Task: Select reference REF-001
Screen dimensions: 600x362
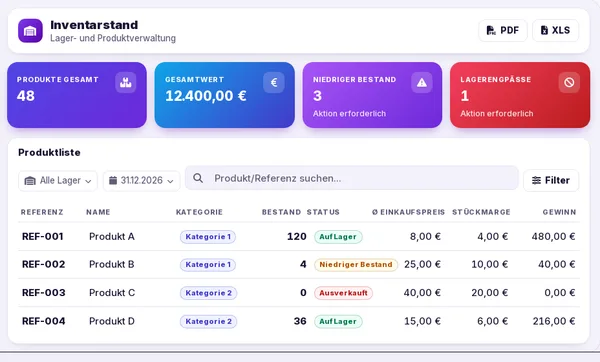Action: pyautogui.click(x=42, y=236)
